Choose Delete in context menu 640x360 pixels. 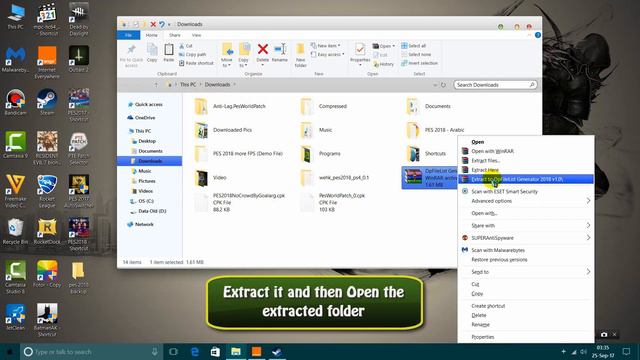pos(526,315)
